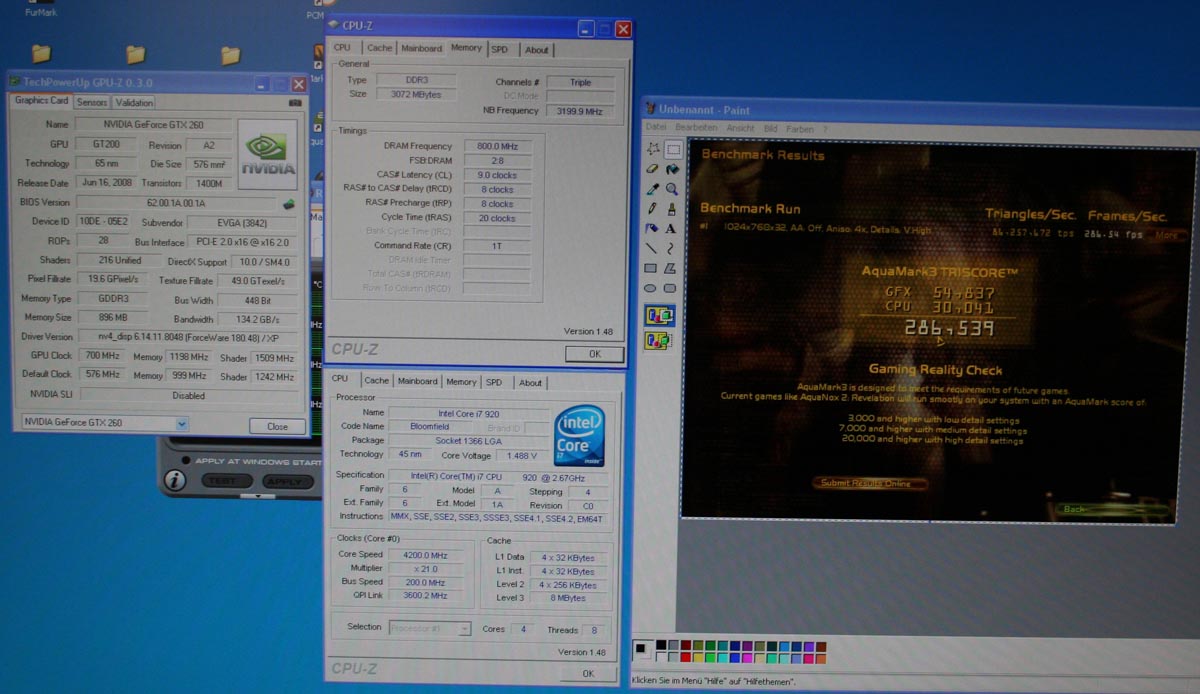Click the Name field showing Intel Core i7 920
Viewport: 1200px width, 694px height.
[x=468, y=412]
